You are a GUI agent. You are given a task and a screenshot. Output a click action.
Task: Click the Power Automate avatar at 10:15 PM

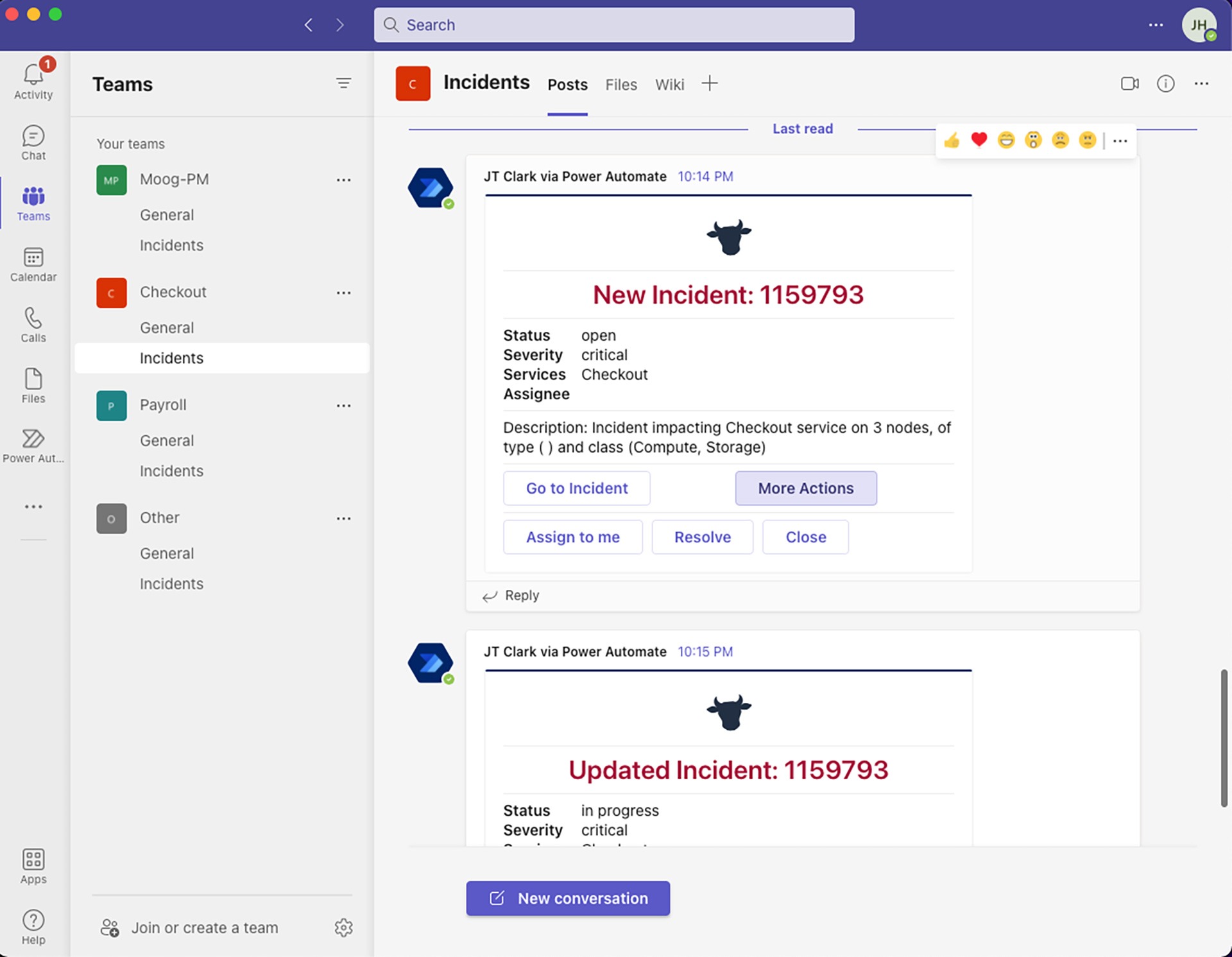point(431,663)
